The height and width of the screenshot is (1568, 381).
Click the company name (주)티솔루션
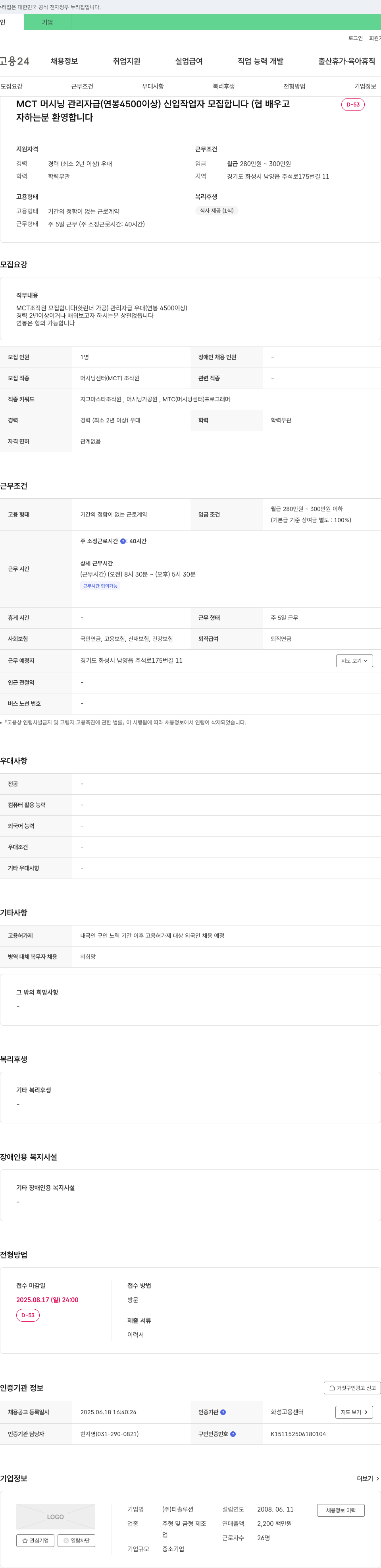(x=177, y=1509)
